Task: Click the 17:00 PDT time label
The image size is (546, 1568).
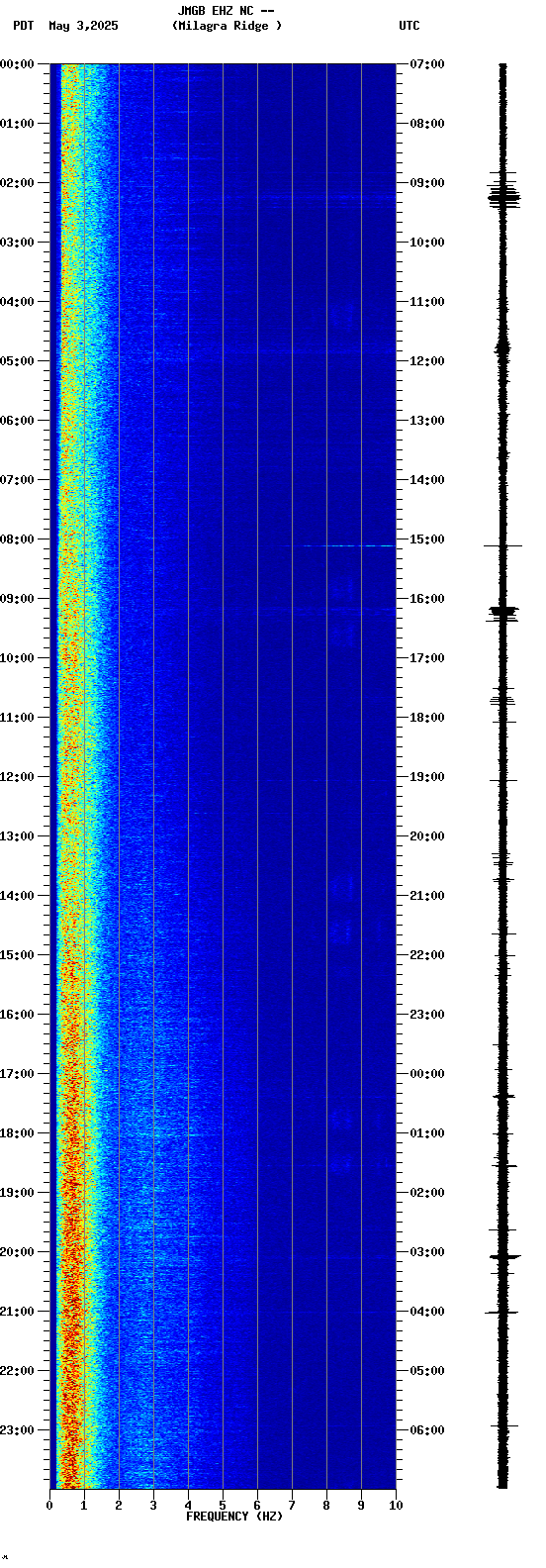Action: pos(18,1074)
